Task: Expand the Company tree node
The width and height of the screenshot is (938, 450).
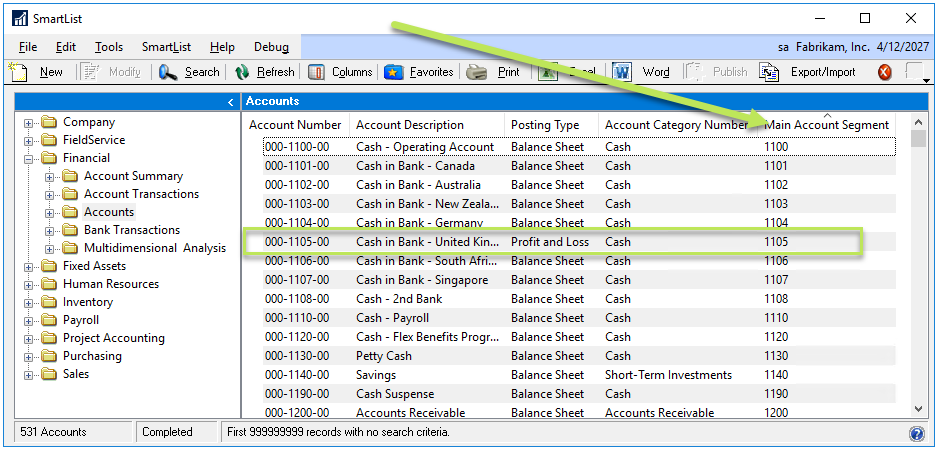Action: [28, 123]
